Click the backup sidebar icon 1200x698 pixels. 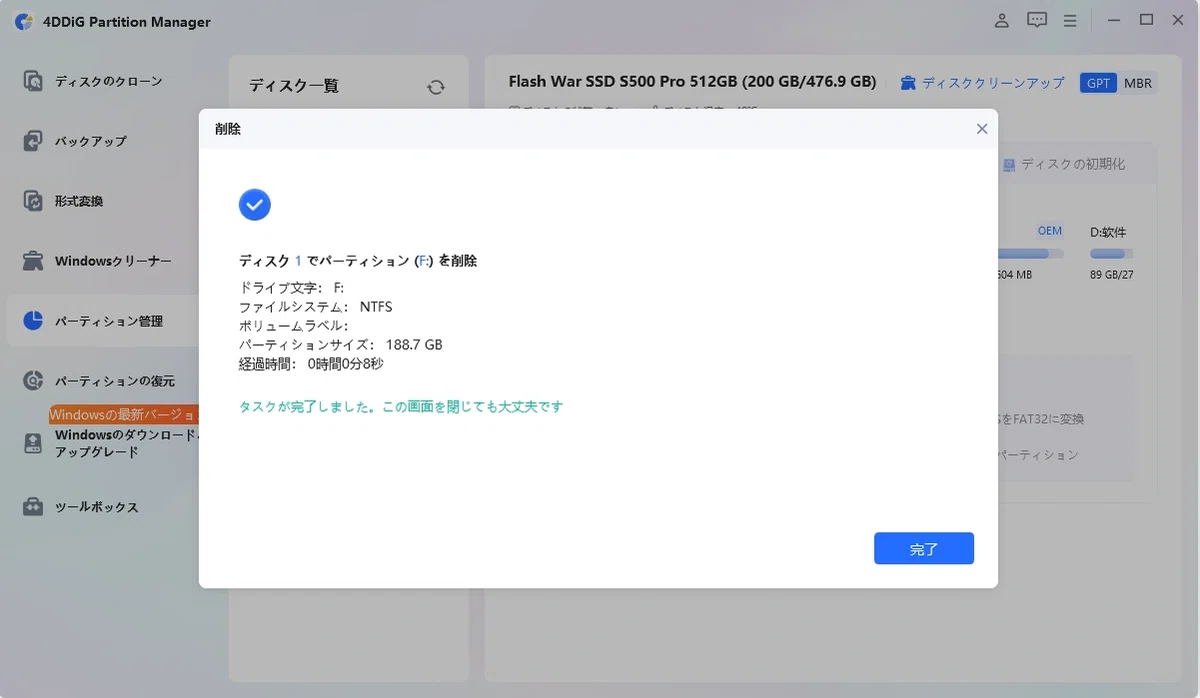tap(33, 141)
